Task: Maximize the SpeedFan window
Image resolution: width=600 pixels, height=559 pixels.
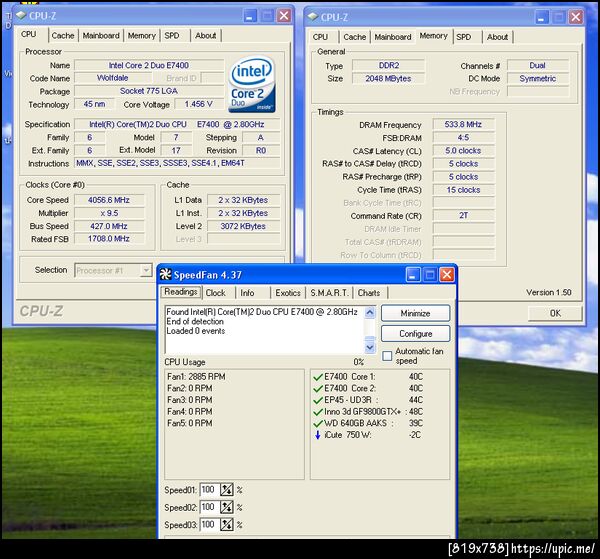Action: point(430,274)
